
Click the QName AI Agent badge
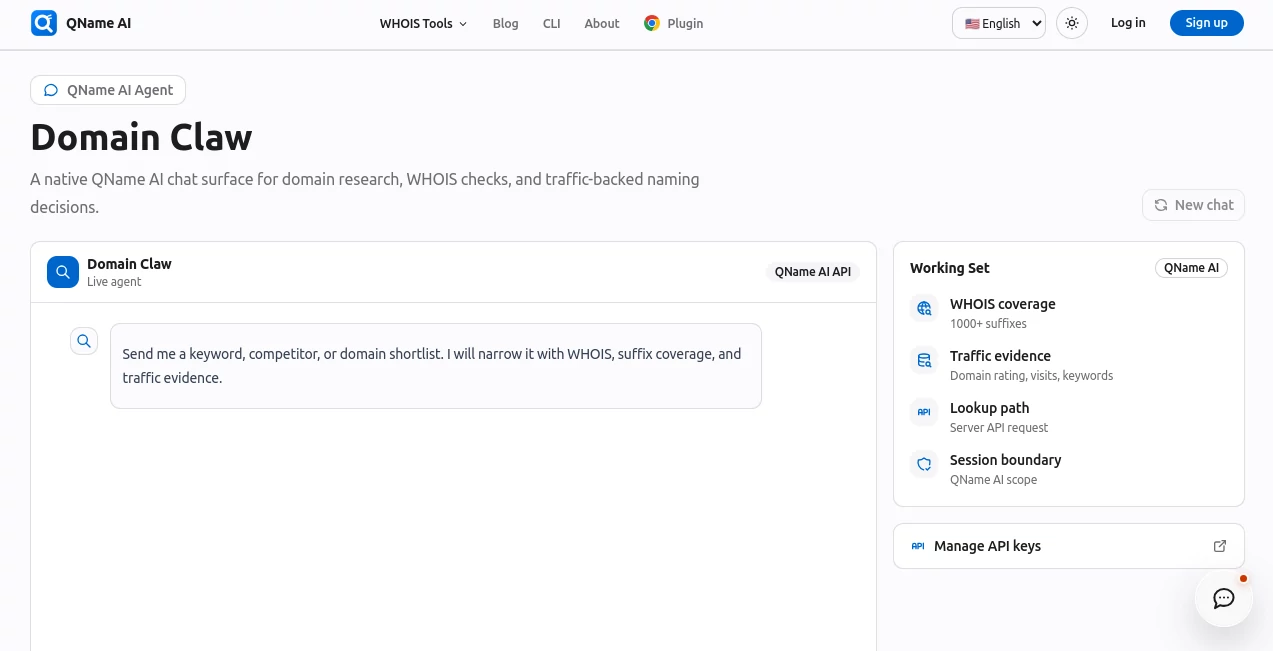[108, 90]
